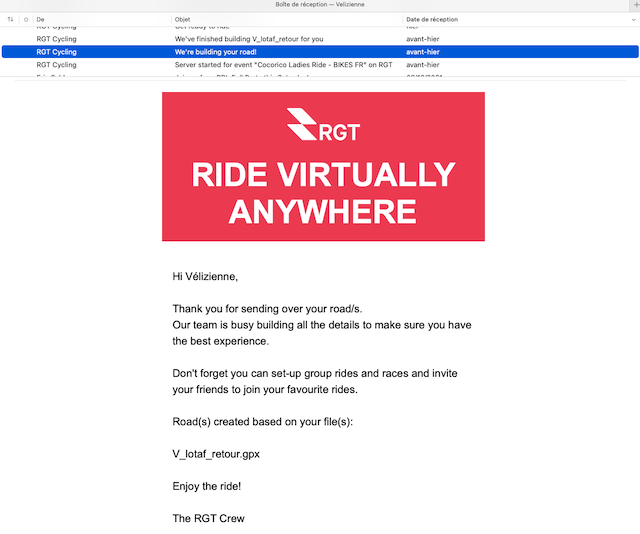The image size is (640, 534).
Task: Open the V_lotaf_retour finished building email
Action: (320, 39)
